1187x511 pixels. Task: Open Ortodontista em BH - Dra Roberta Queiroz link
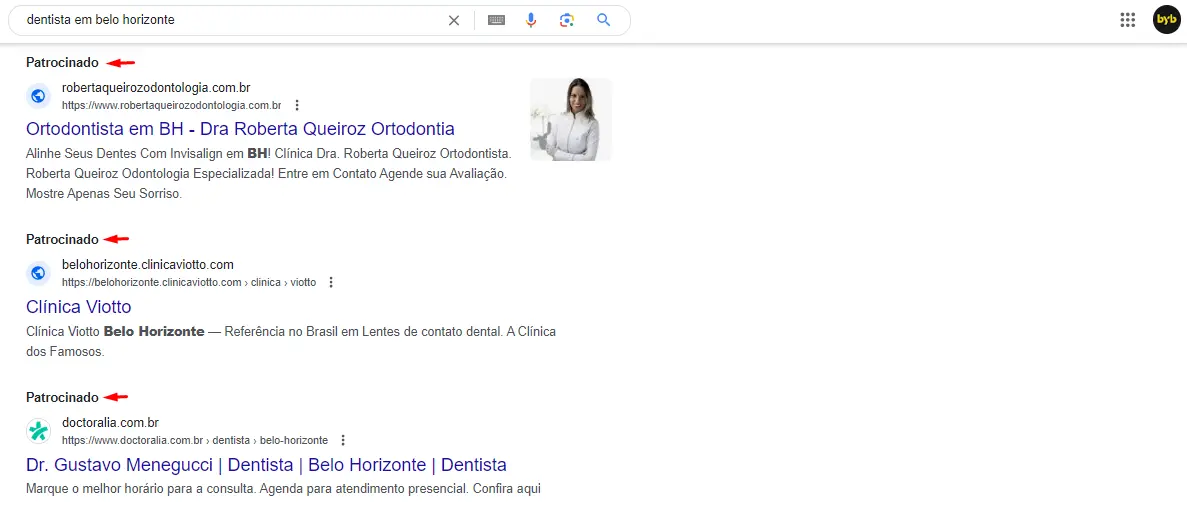pyautogui.click(x=240, y=127)
